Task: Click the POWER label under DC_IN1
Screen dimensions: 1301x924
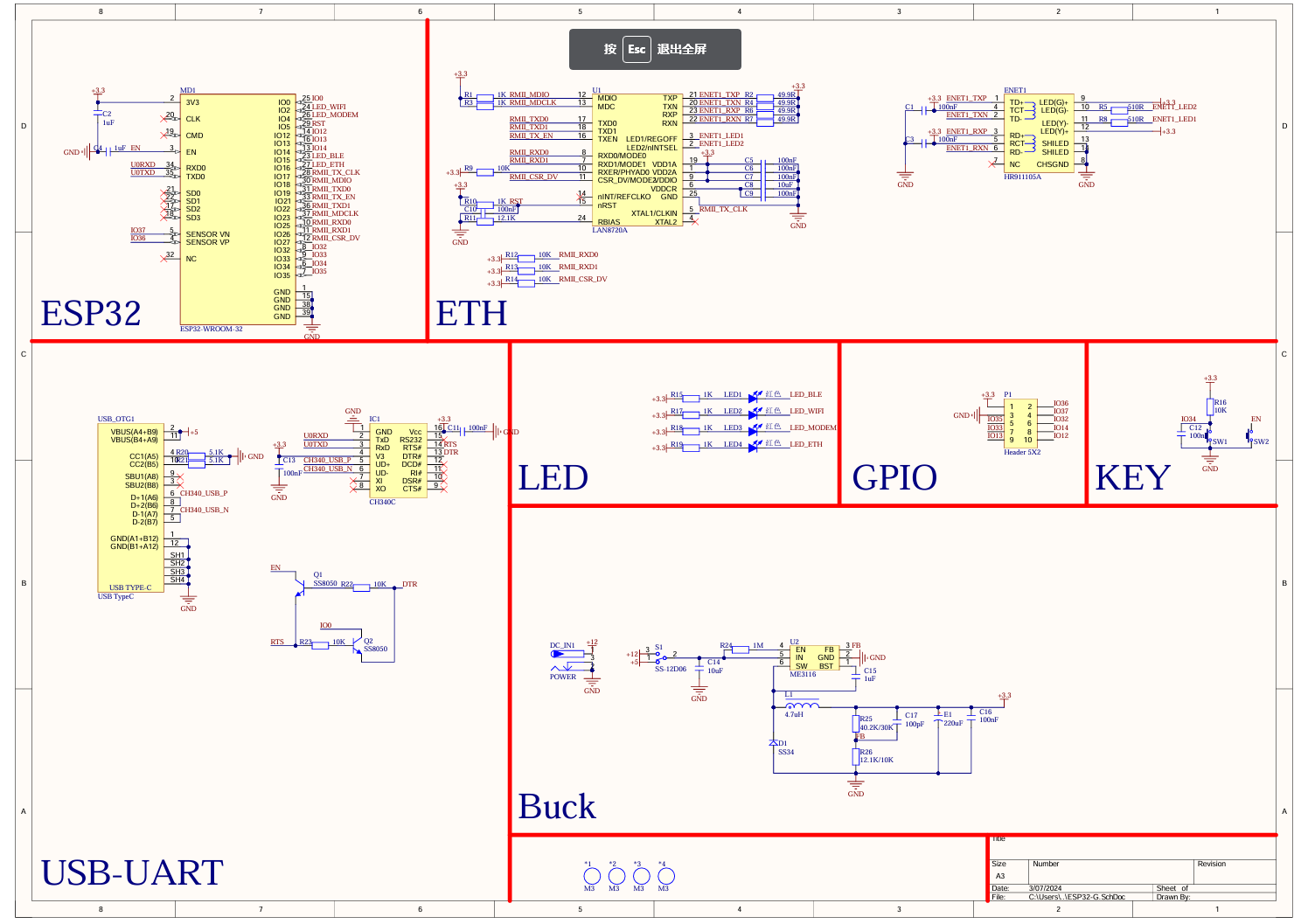Action: [563, 677]
